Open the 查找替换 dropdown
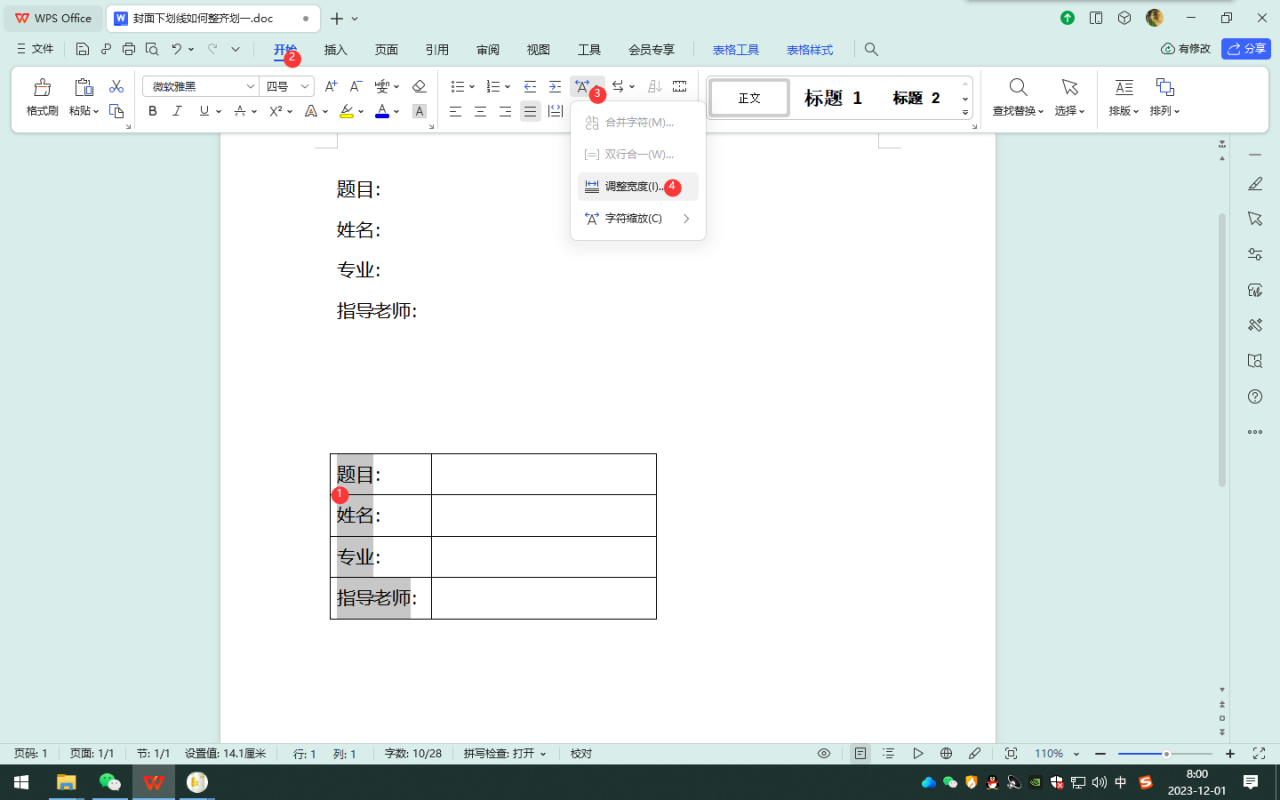 tap(1018, 111)
